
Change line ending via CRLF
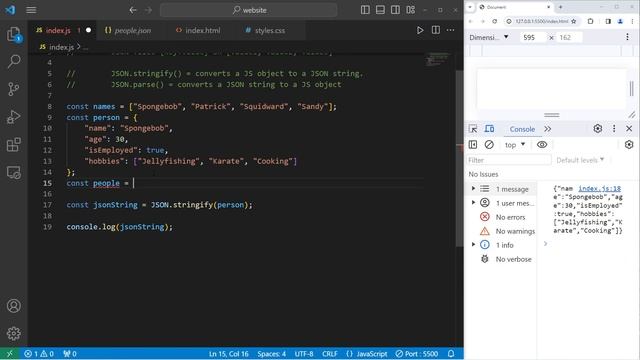click(329, 353)
